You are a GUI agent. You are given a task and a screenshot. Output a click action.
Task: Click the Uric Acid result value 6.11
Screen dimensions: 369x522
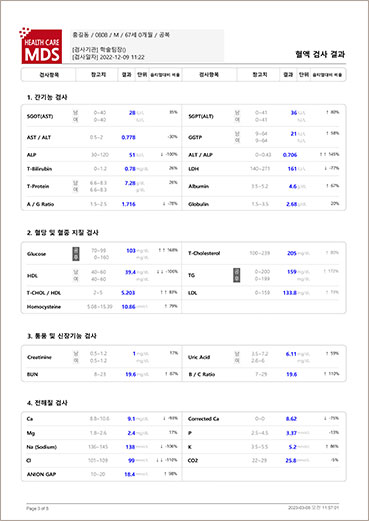[x=291, y=354]
